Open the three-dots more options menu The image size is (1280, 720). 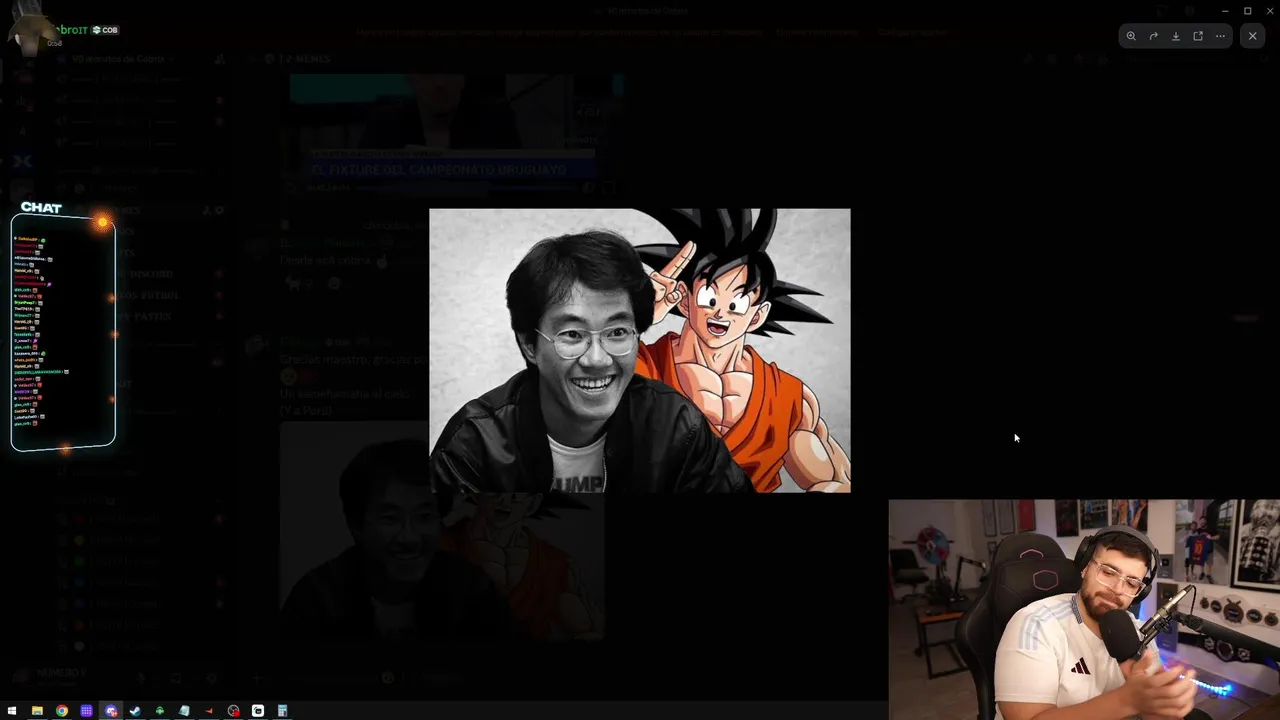point(1220,36)
